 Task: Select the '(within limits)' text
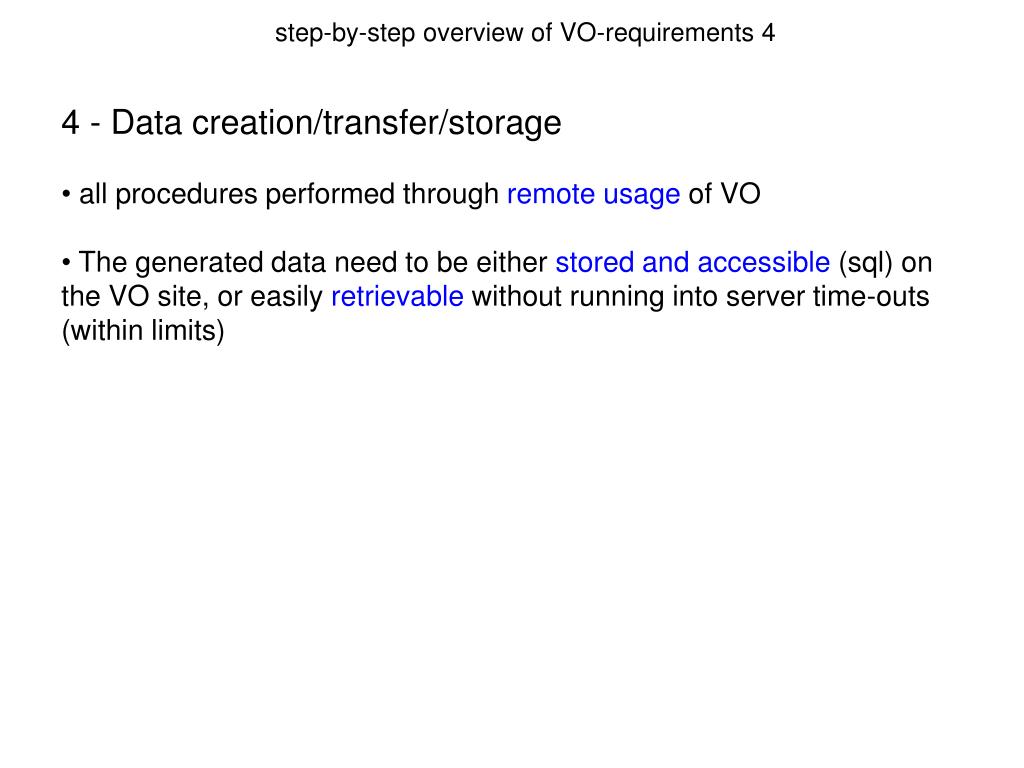click(x=143, y=330)
